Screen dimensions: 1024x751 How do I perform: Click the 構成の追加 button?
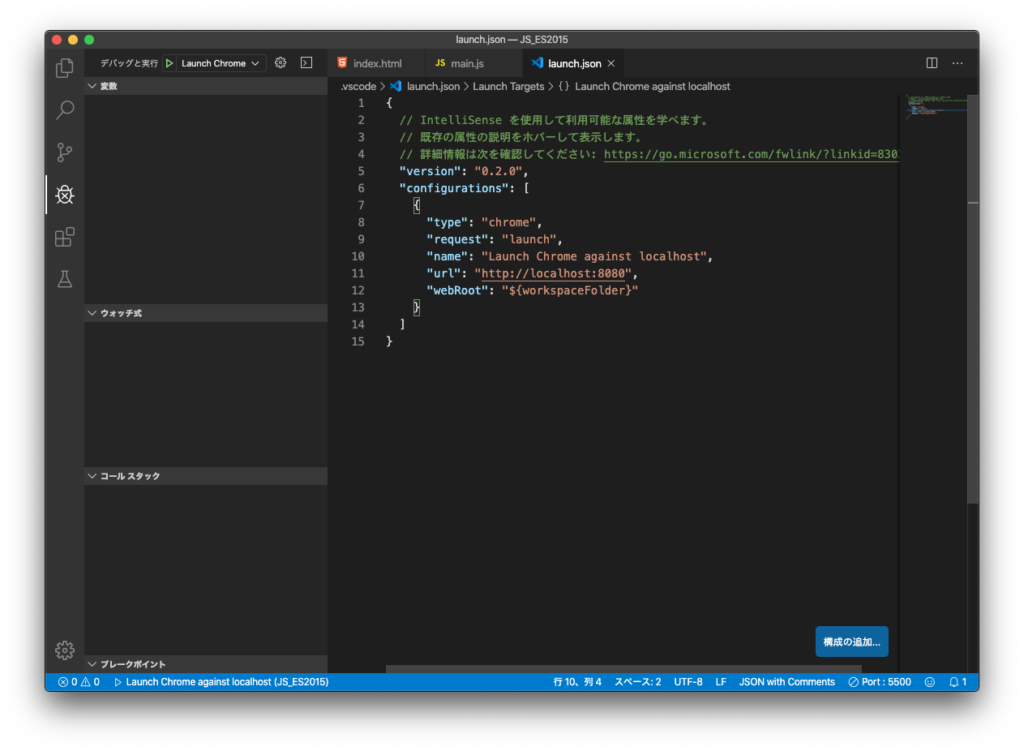[851, 641]
